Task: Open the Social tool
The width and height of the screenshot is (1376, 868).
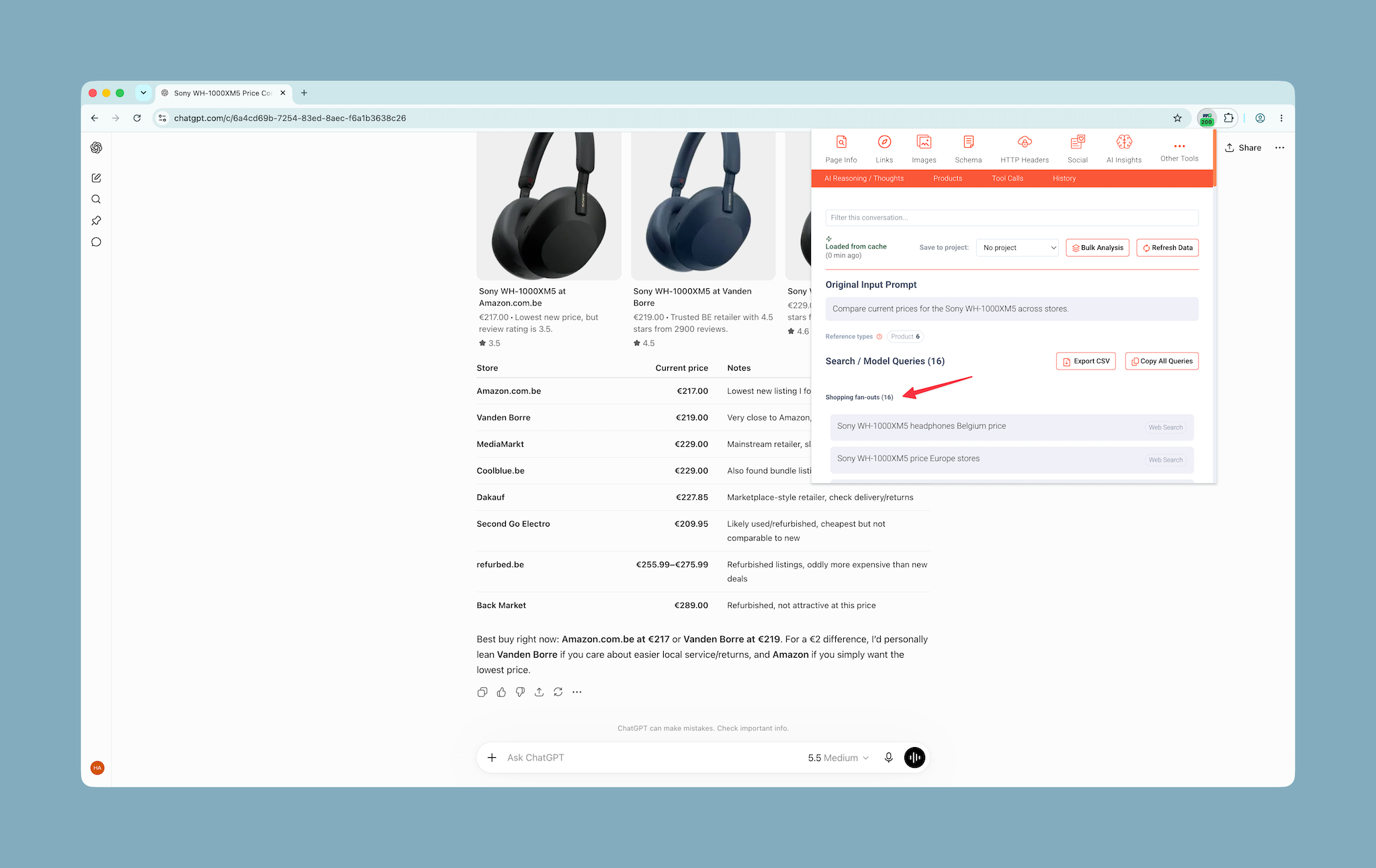Action: pos(1077,149)
